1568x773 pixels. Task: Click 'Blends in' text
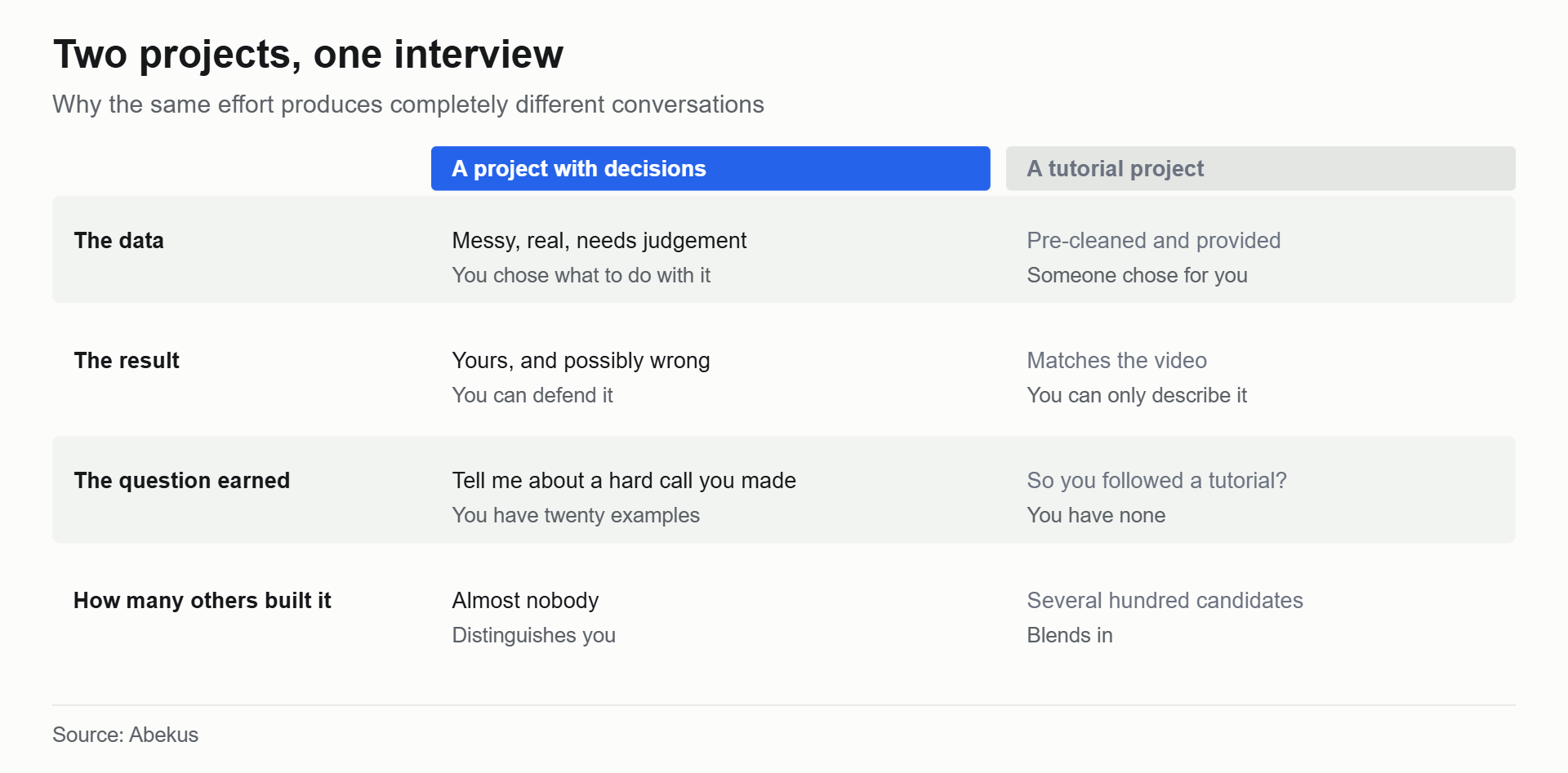point(1070,636)
